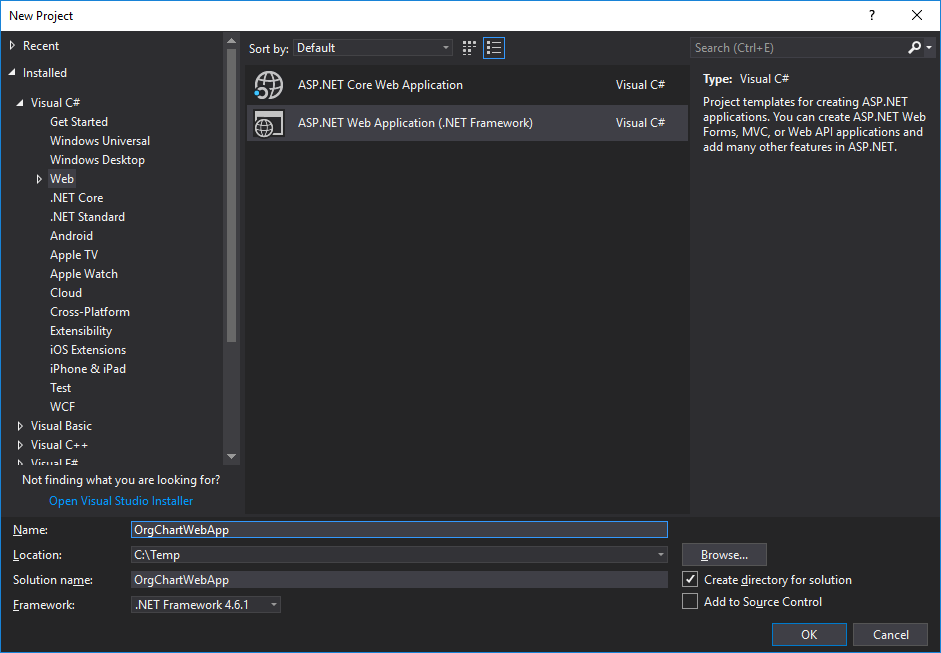Screen dimensions: 941x653
Task: Toggle Create directory for solution checkbox
Action: 690,579
